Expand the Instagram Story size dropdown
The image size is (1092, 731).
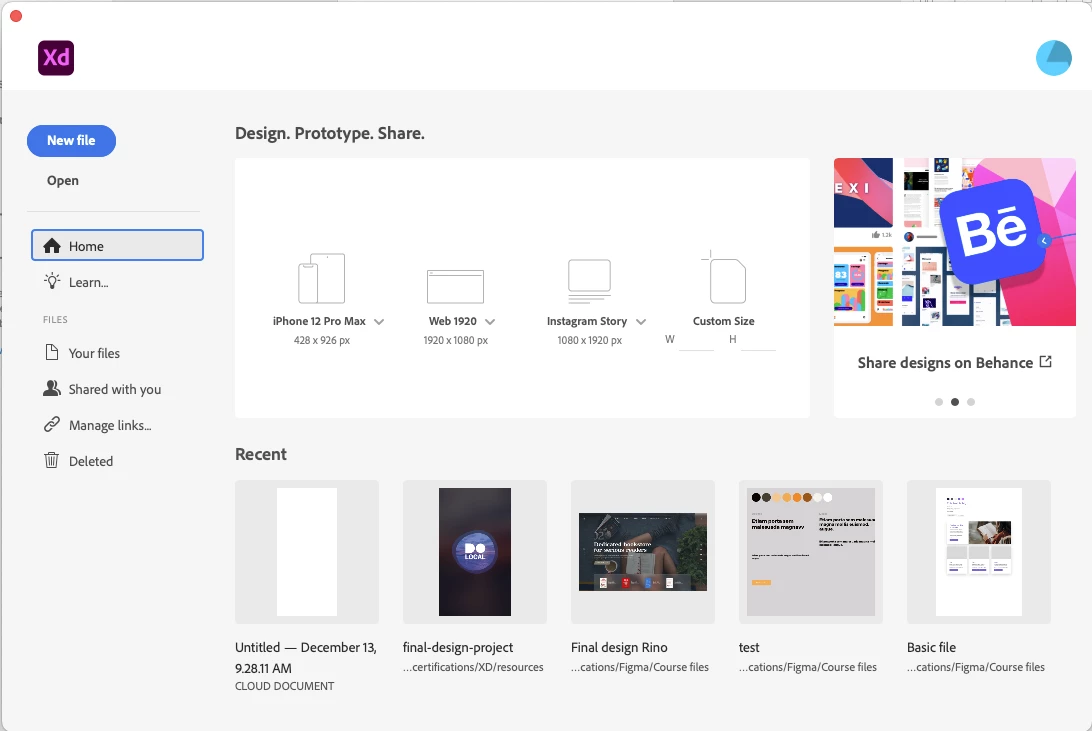[641, 322]
